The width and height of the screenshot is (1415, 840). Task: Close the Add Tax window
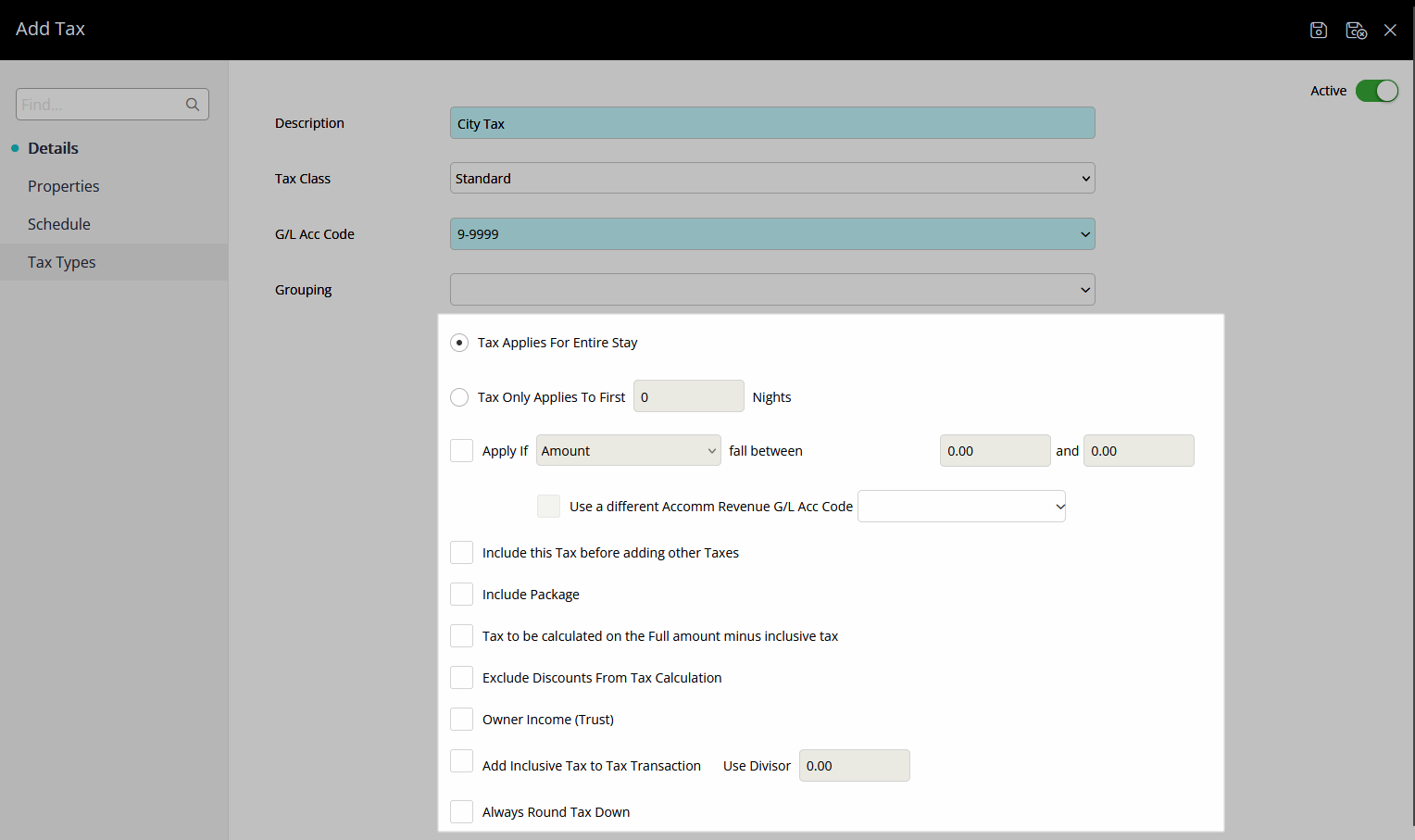click(x=1390, y=31)
